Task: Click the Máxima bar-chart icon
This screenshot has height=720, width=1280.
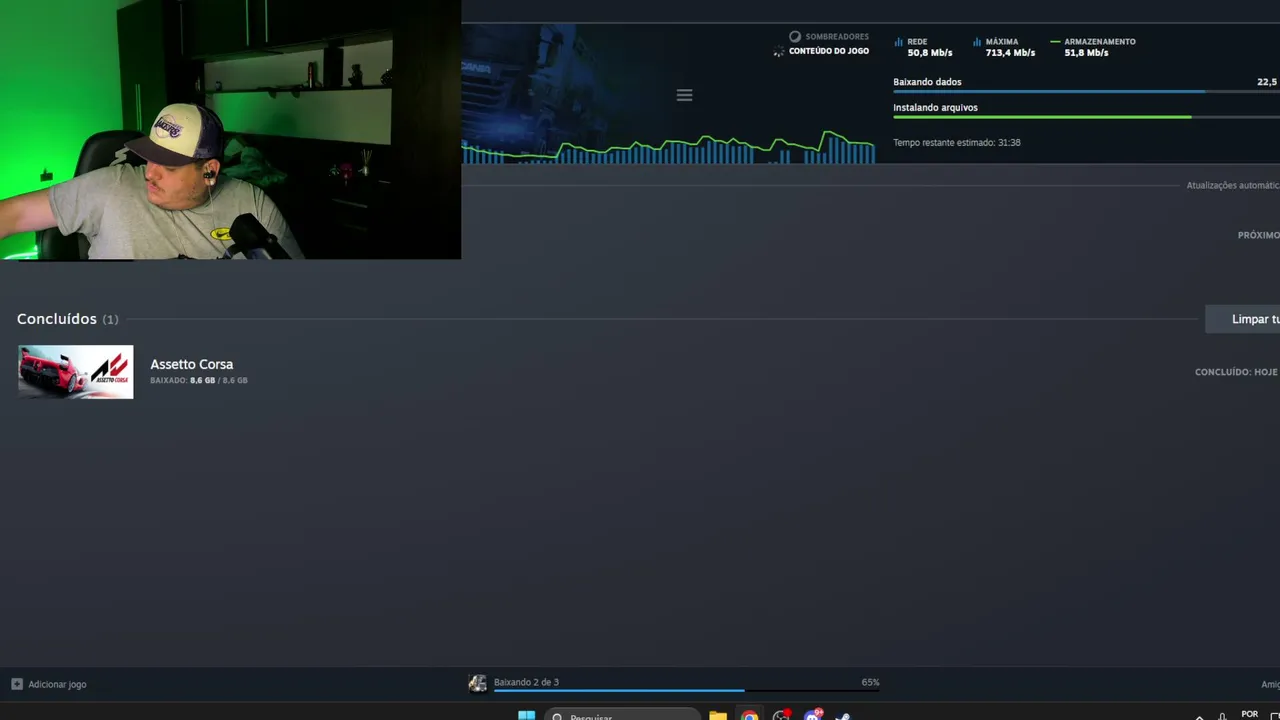Action: (x=977, y=42)
